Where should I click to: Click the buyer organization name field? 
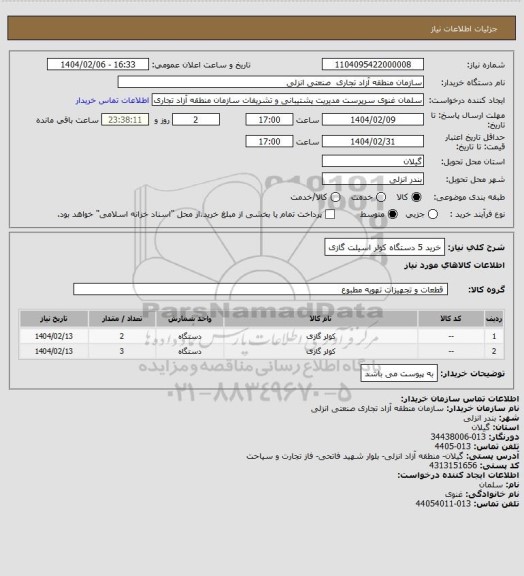point(270,82)
